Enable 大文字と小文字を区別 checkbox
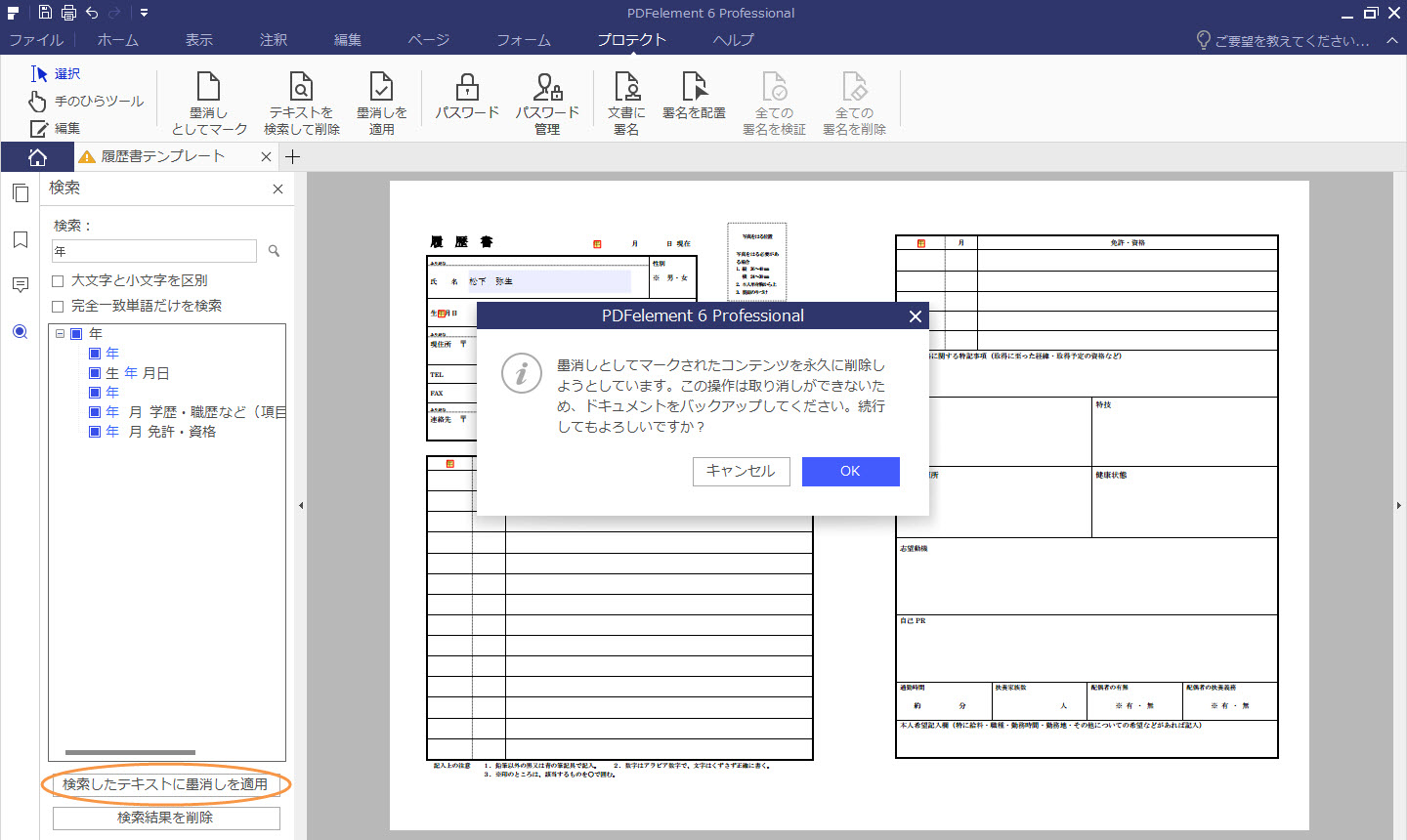1407x840 pixels. (58, 280)
